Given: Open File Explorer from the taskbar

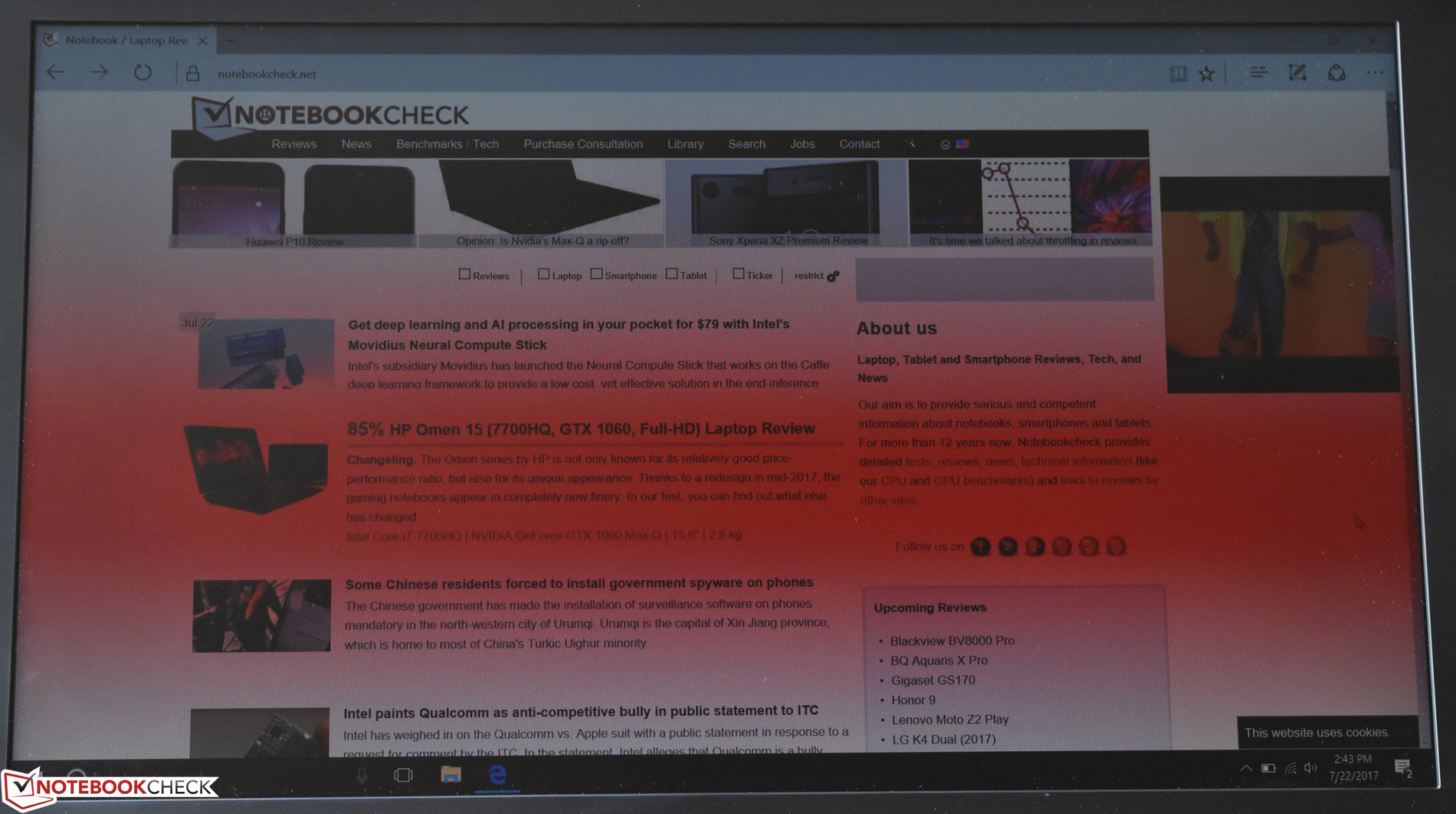Looking at the screenshot, I should pos(451,774).
